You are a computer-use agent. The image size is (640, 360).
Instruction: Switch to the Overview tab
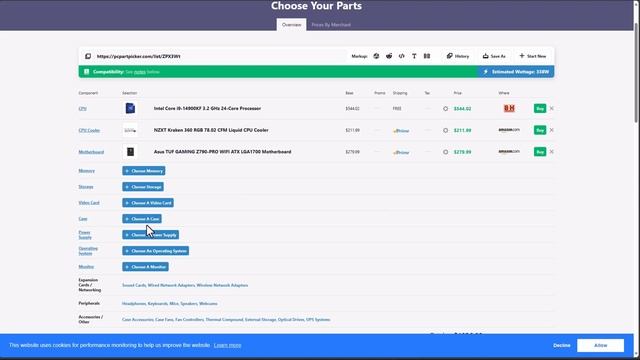pyautogui.click(x=291, y=24)
